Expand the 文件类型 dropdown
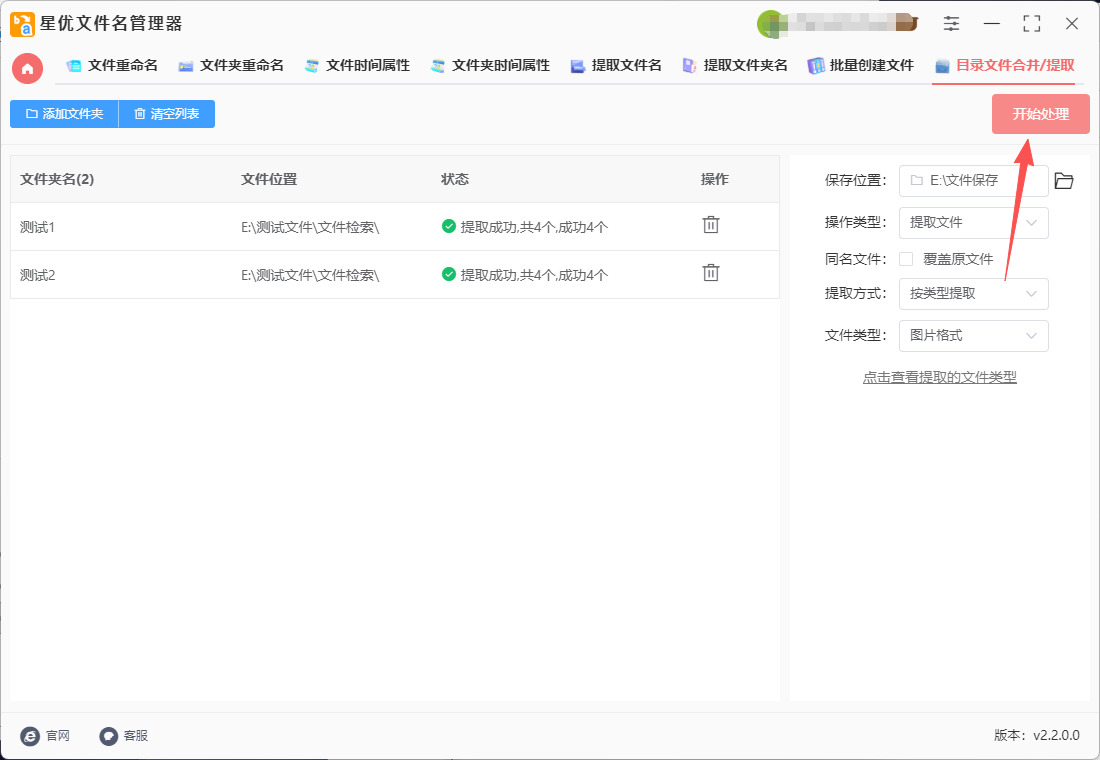 click(x=973, y=336)
